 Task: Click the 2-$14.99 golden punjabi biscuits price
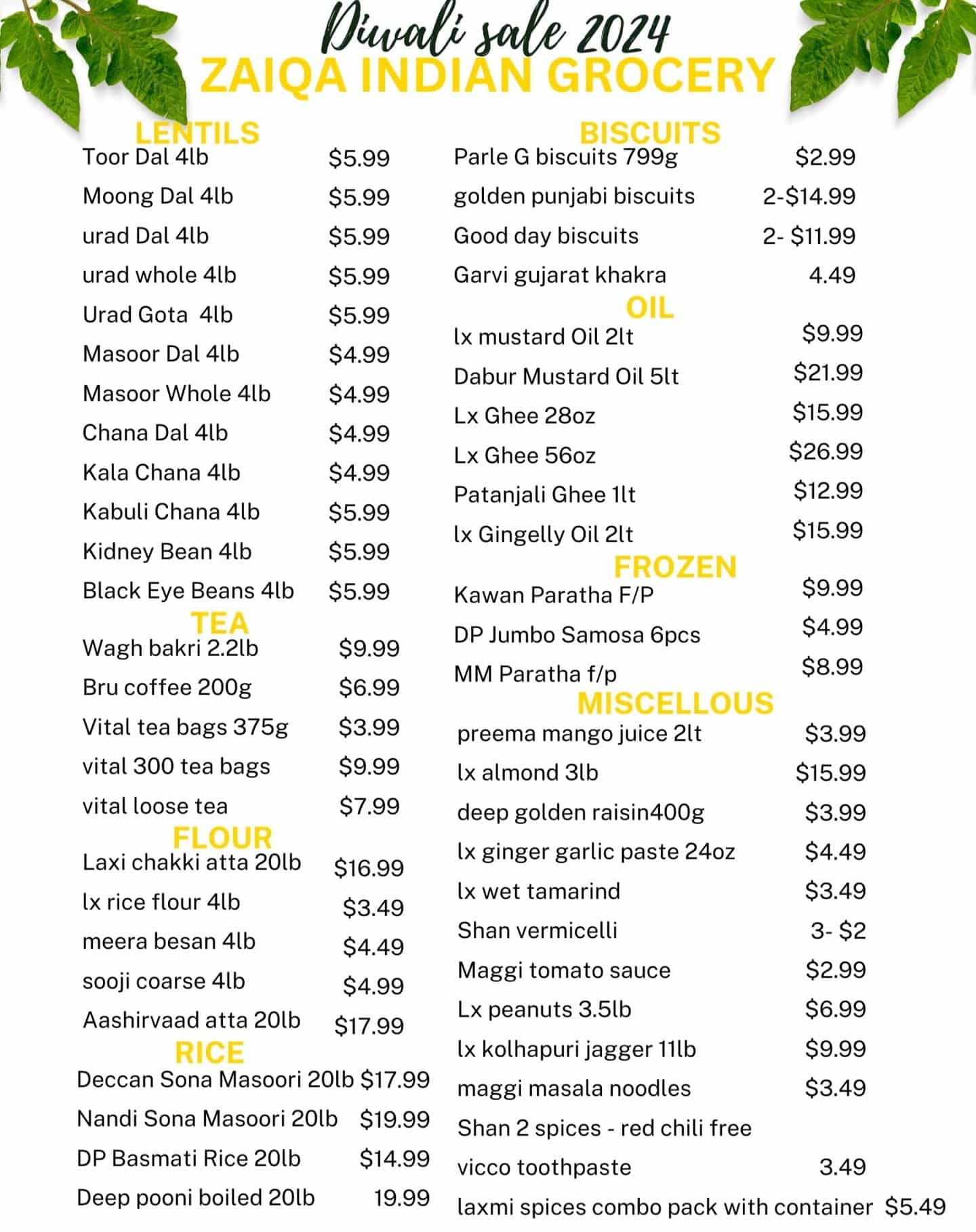pos(809,197)
